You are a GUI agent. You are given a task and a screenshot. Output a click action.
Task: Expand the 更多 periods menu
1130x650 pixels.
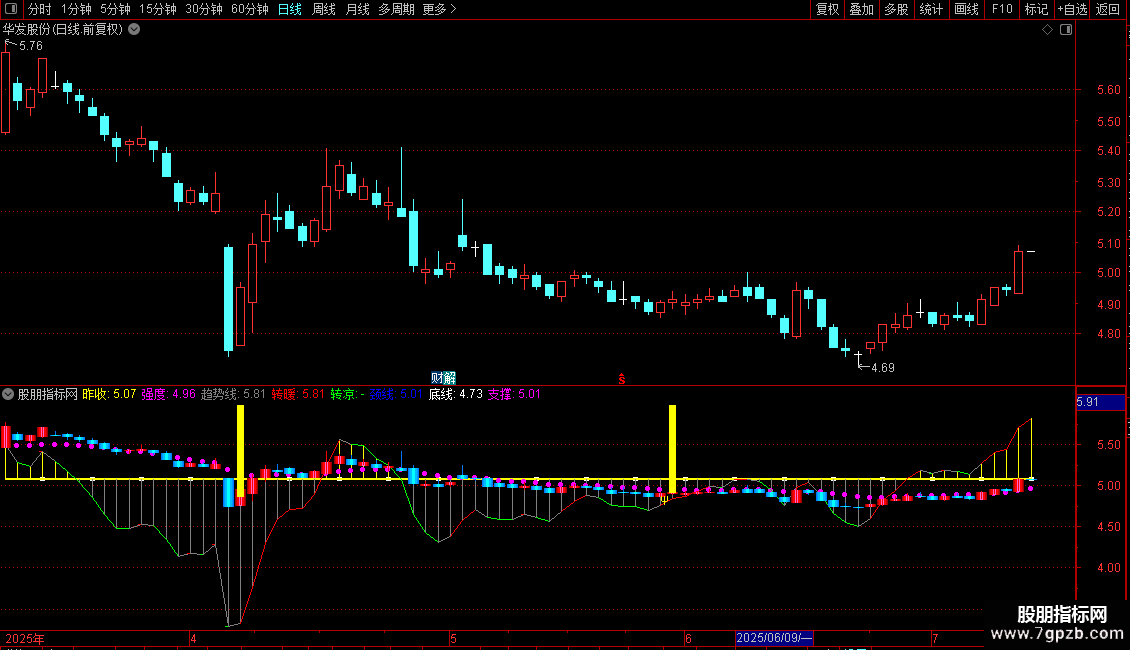tap(439, 9)
